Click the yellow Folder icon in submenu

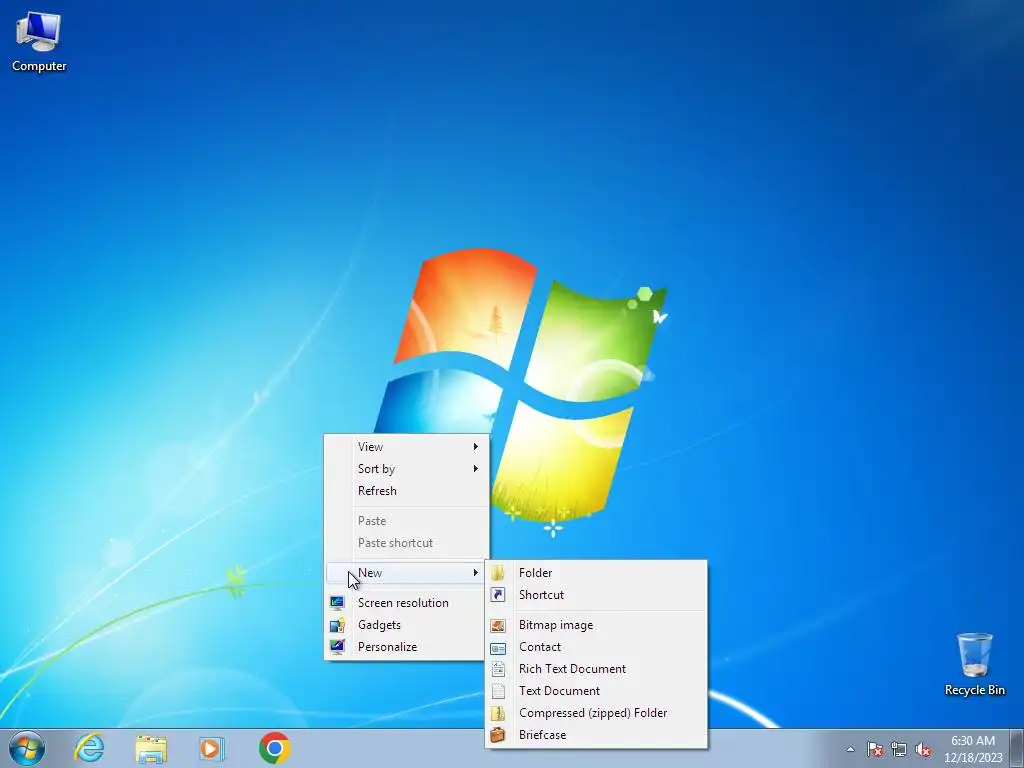(x=498, y=573)
